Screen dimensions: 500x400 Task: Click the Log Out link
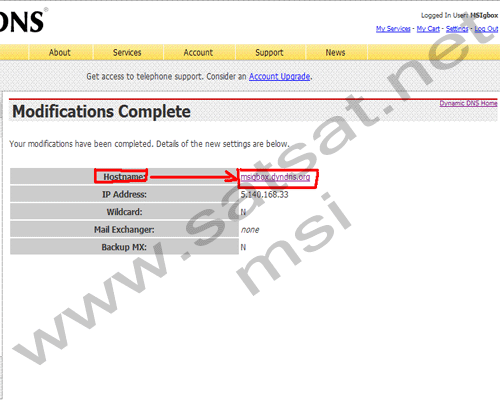point(486,29)
